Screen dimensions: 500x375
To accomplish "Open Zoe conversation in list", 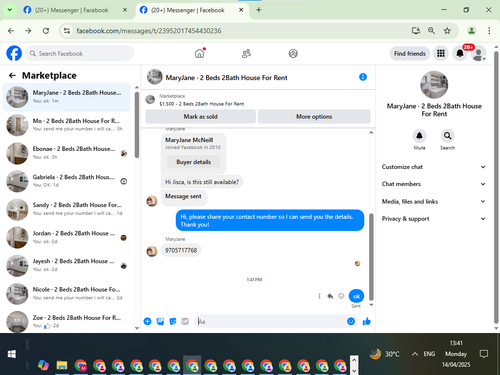I will (x=67, y=321).
